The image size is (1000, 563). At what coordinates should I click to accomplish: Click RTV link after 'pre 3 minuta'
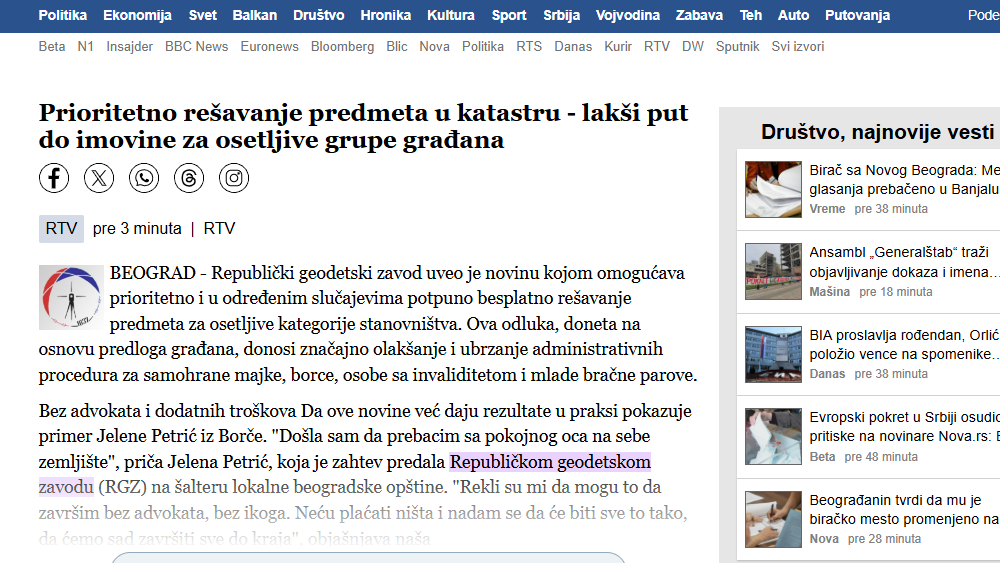click(219, 229)
